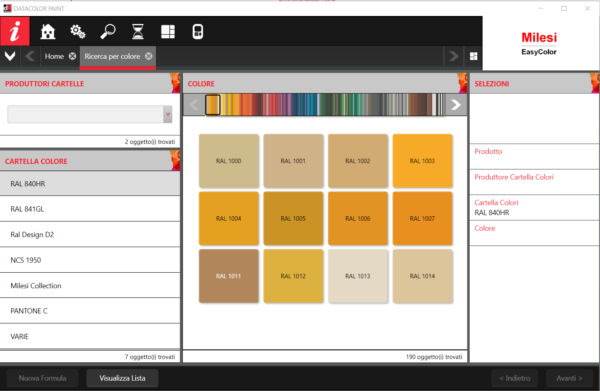Pick the RAL 1012 swatch

[x=293, y=276]
